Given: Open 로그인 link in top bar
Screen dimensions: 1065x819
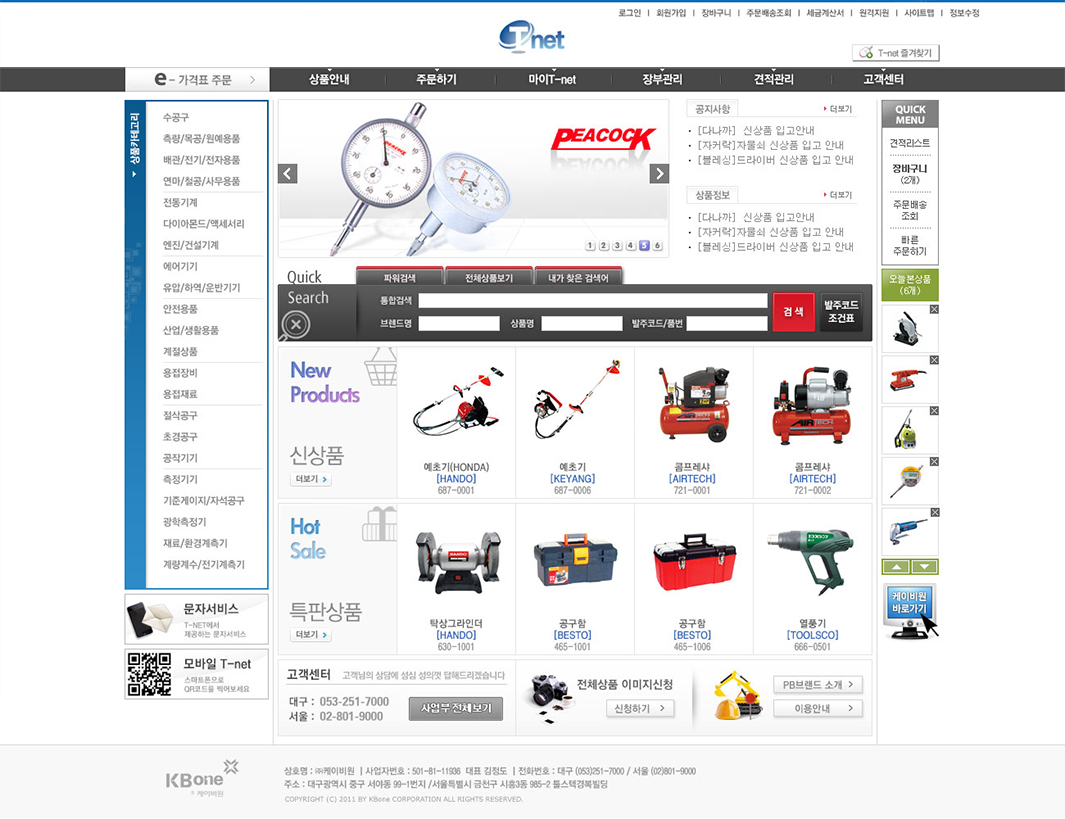Looking at the screenshot, I should coord(629,13).
